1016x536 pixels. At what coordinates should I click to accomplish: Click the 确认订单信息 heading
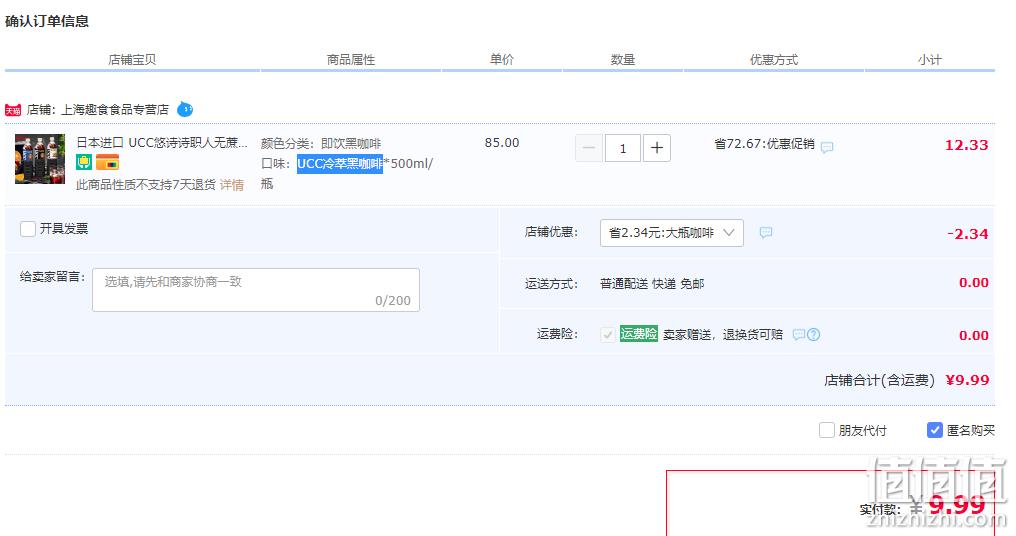click(x=47, y=21)
